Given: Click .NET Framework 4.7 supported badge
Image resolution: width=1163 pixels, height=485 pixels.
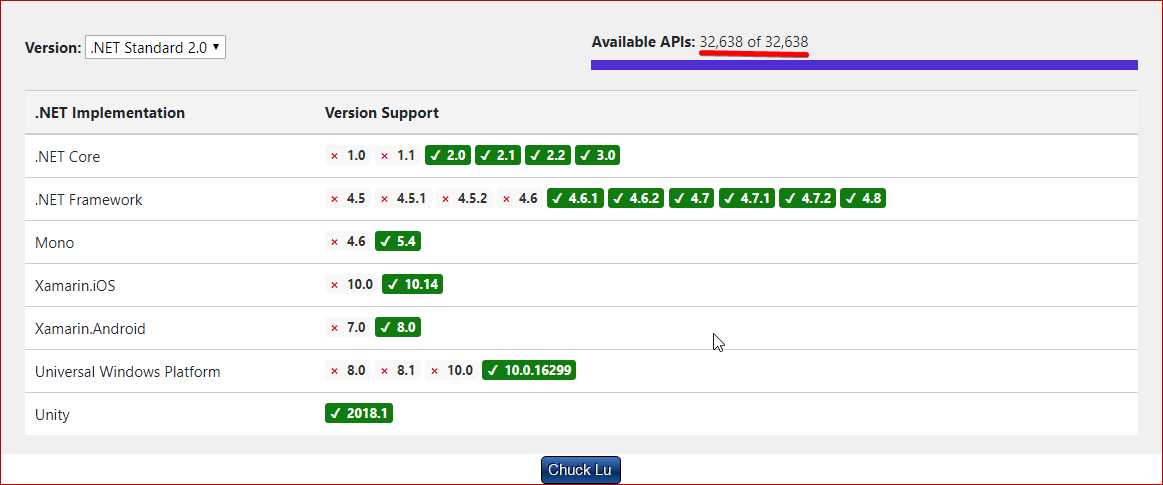Looking at the screenshot, I should [691, 199].
